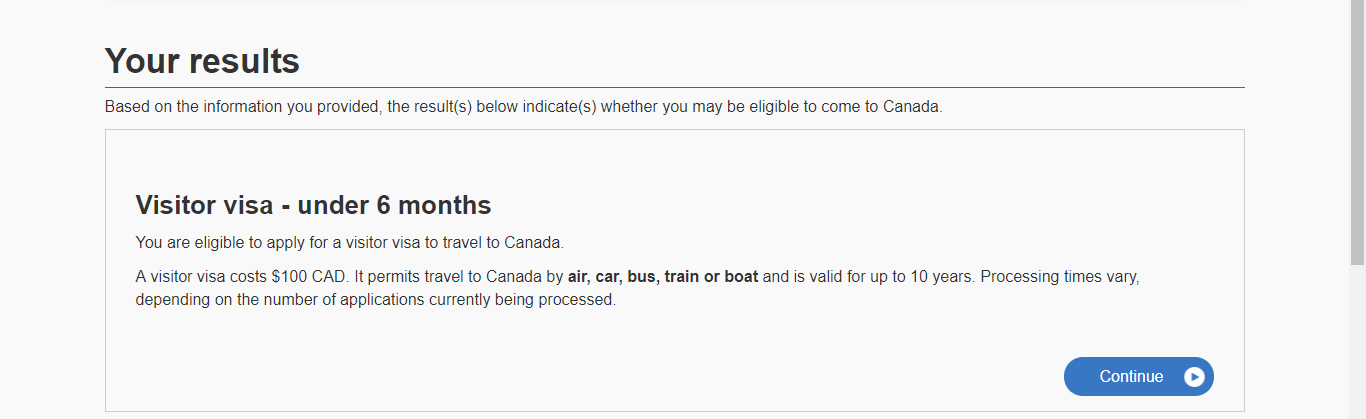Click the word "Canada" in the intro line
The height and width of the screenshot is (419, 1366).
[911, 107]
